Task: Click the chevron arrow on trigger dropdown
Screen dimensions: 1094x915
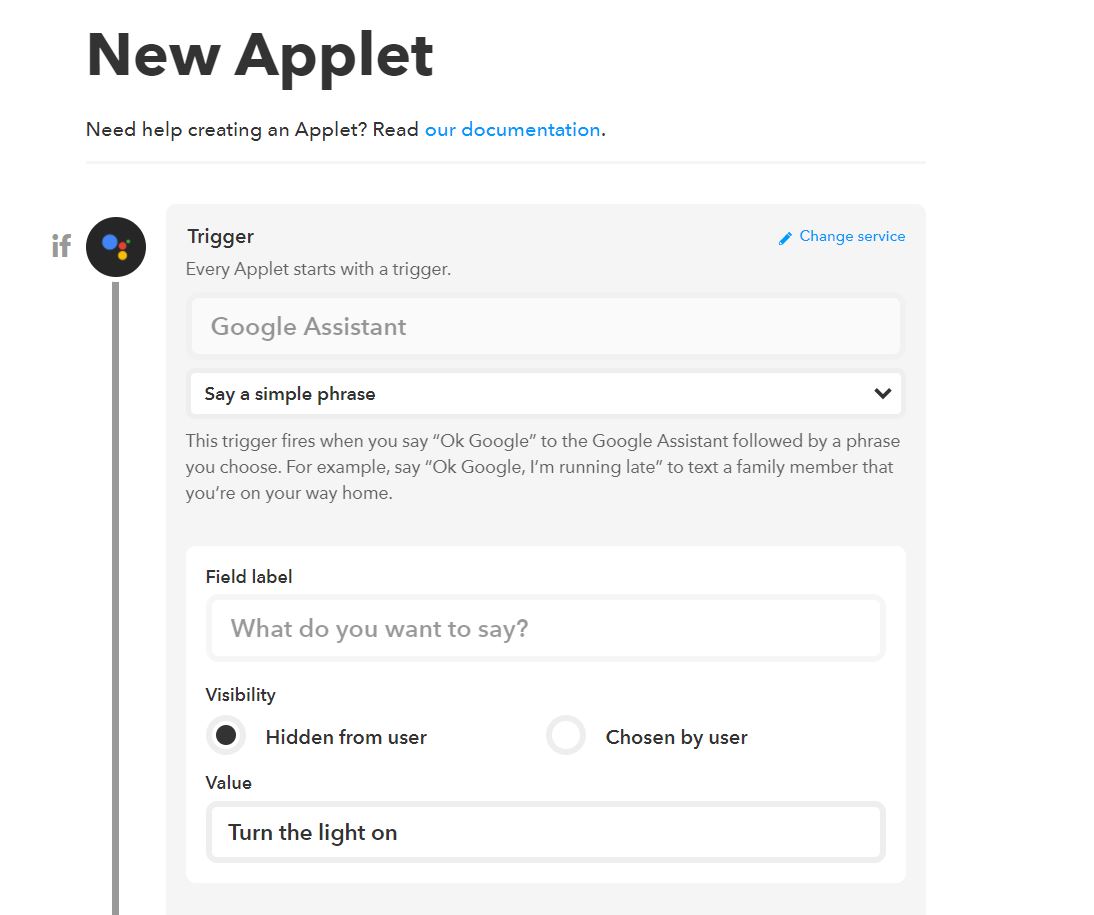Action: pyautogui.click(x=882, y=394)
